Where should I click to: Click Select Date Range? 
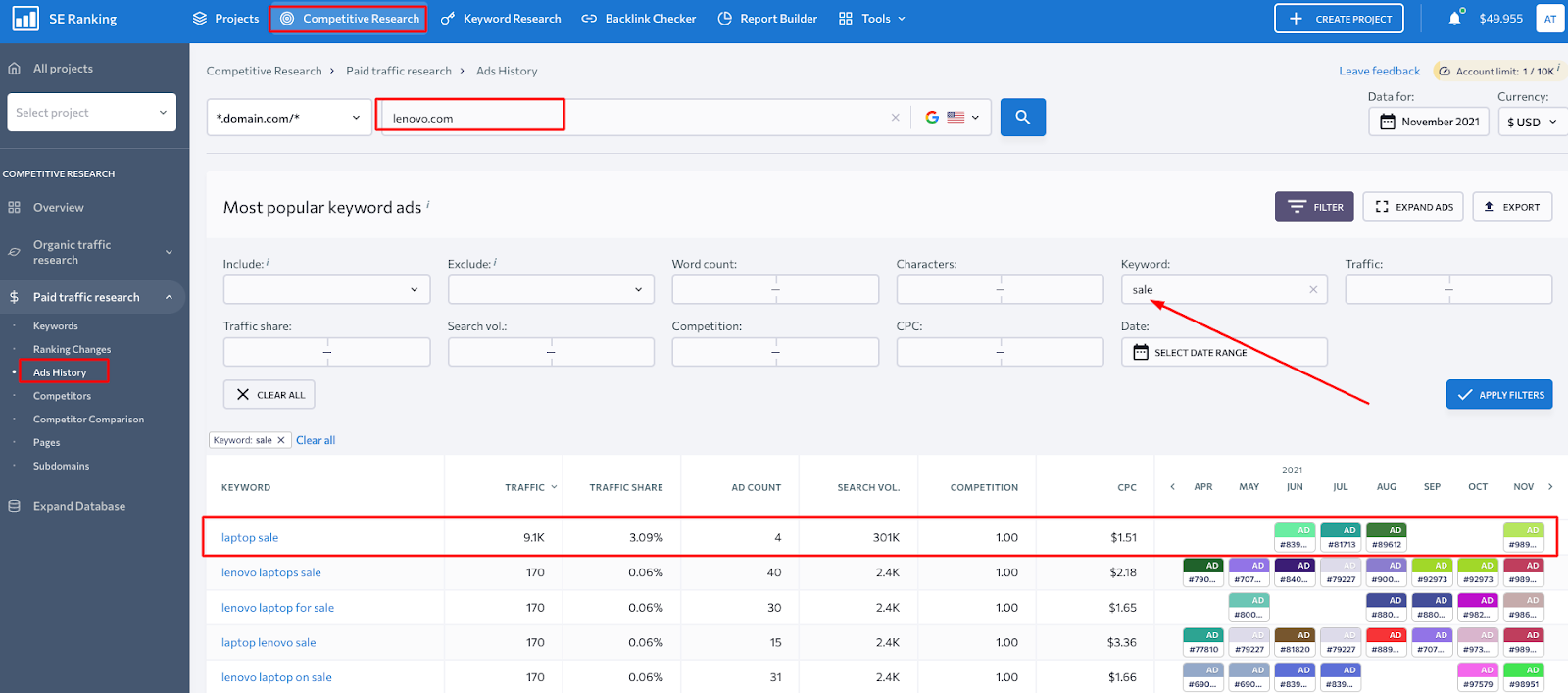point(1224,352)
